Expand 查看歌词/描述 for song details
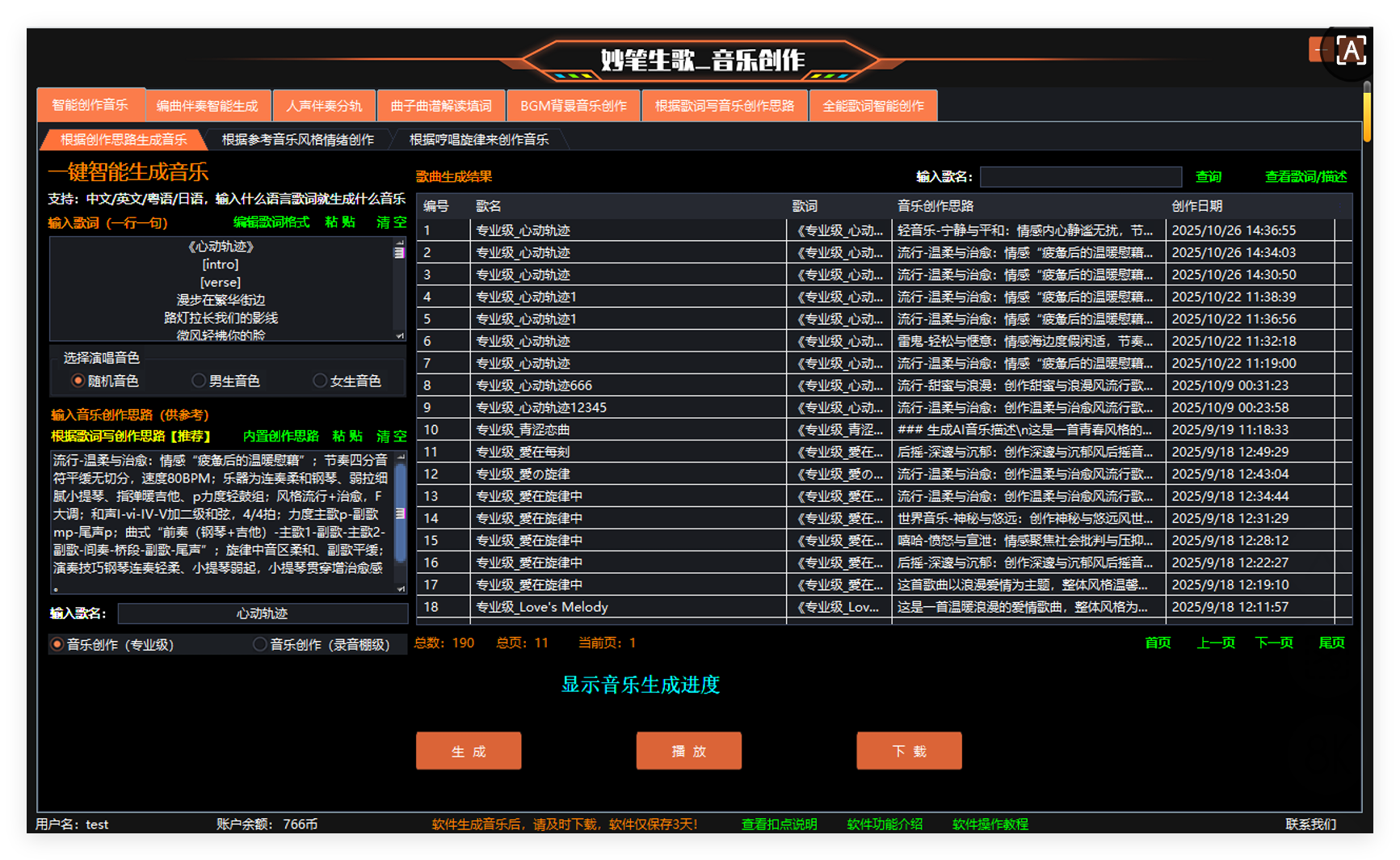This screenshot has width=1400, height=860. 1305,177
